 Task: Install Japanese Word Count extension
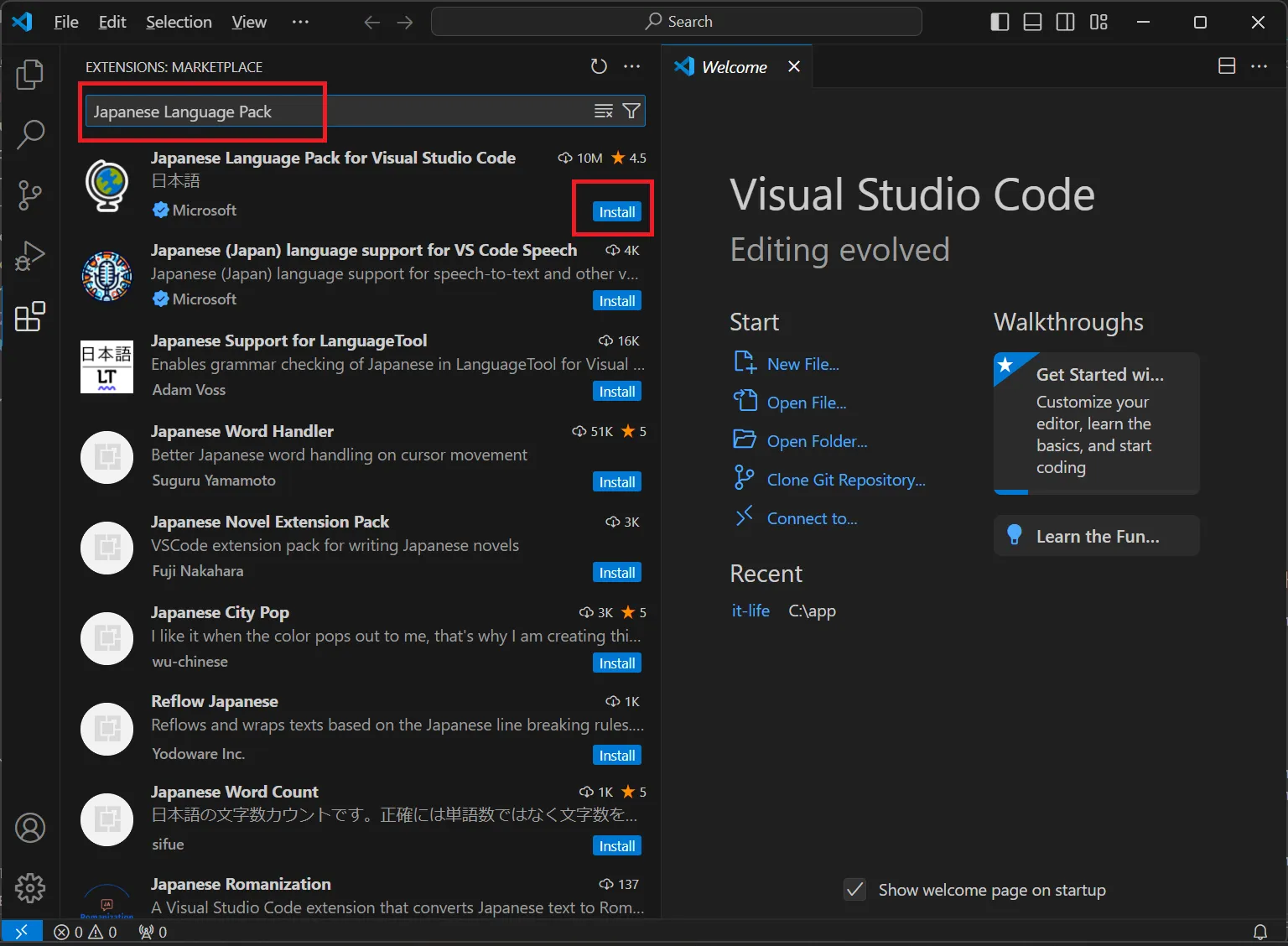click(x=617, y=846)
